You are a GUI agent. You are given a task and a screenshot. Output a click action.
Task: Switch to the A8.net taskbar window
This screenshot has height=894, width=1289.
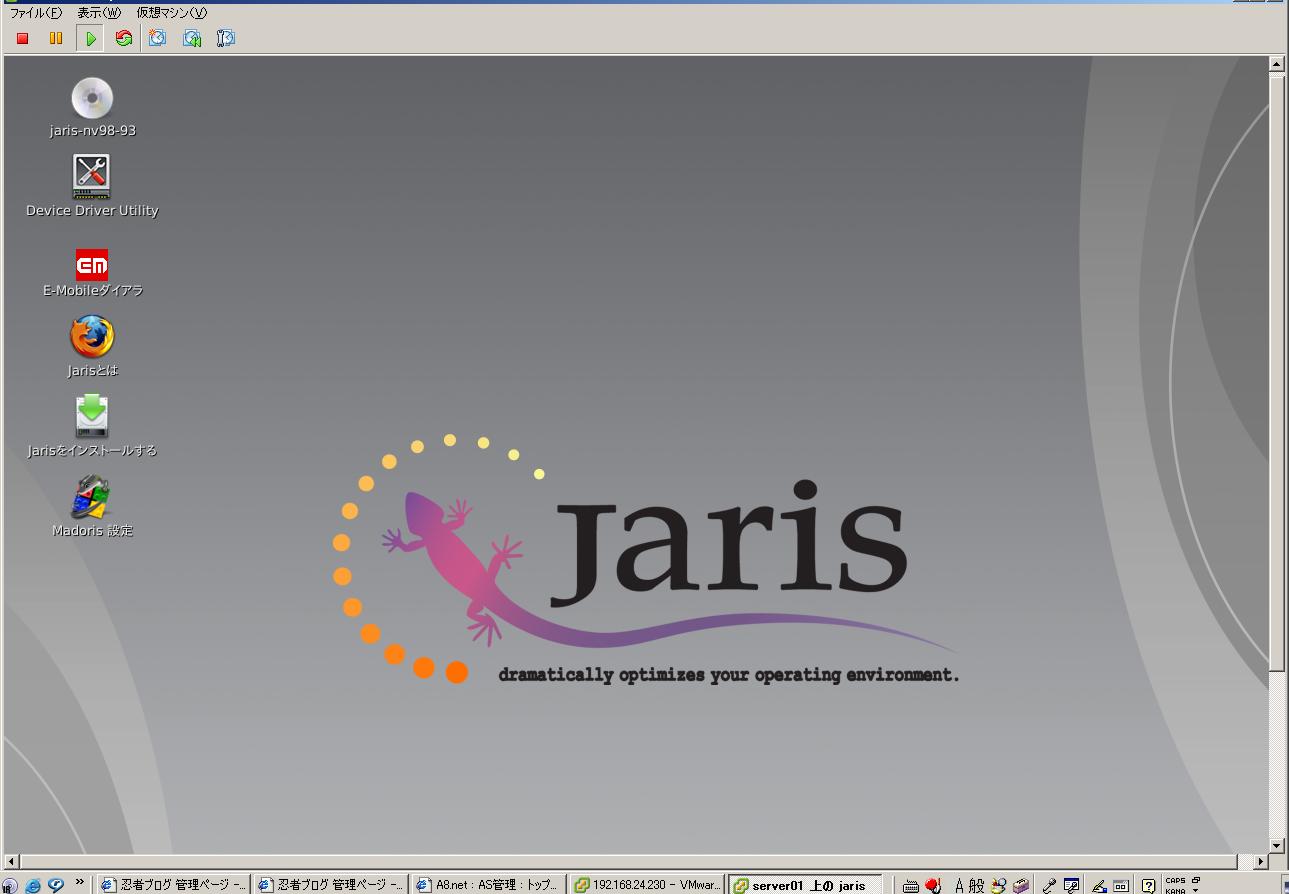[488, 885]
